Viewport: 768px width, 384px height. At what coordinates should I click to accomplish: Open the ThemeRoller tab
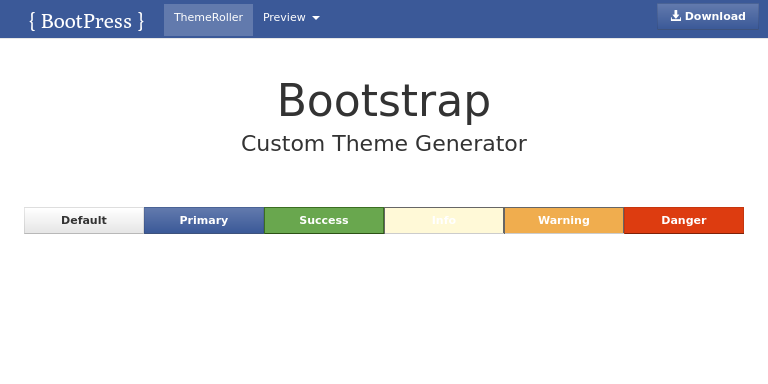point(208,20)
